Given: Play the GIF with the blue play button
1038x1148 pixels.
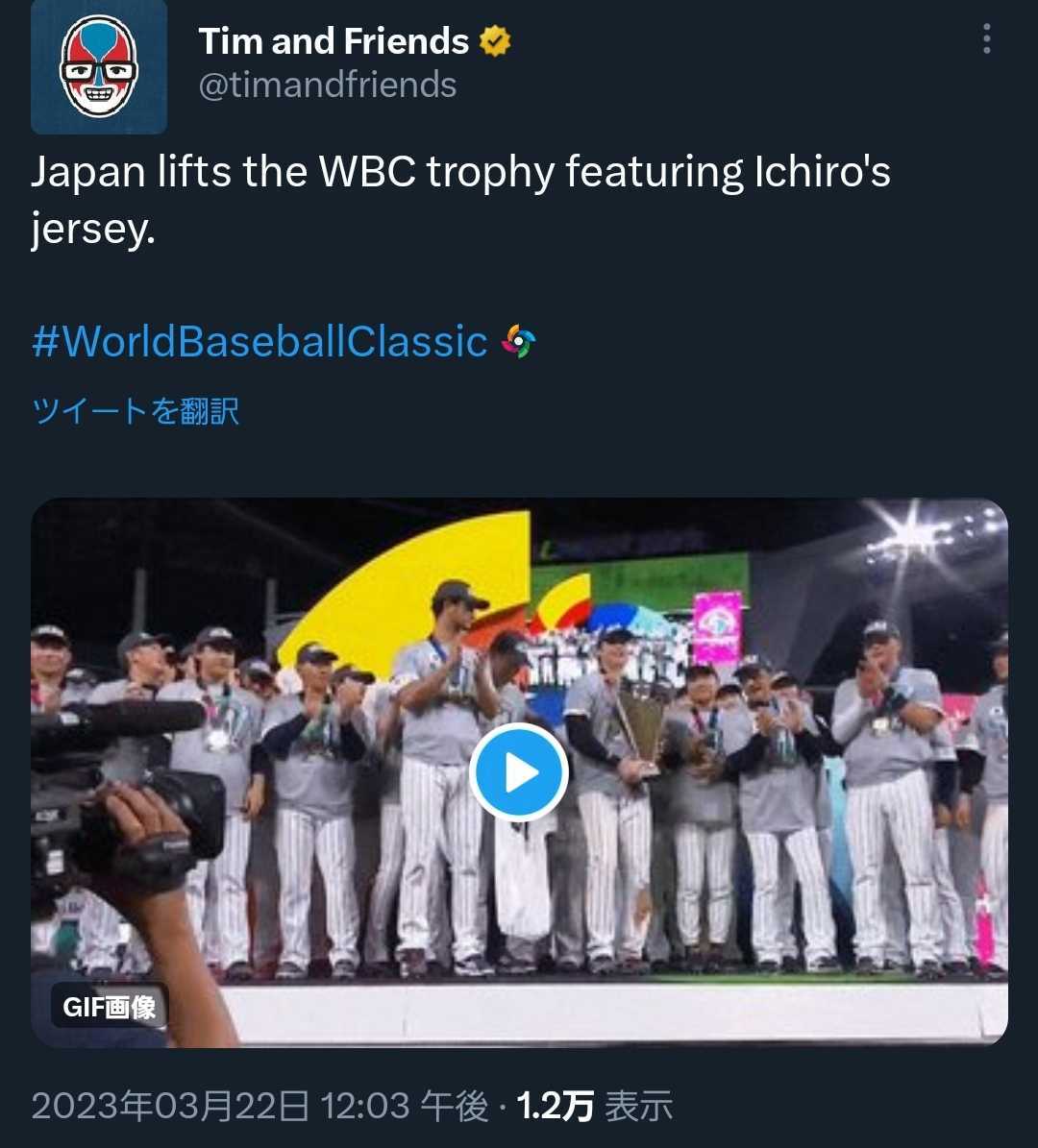Looking at the screenshot, I should click(519, 772).
